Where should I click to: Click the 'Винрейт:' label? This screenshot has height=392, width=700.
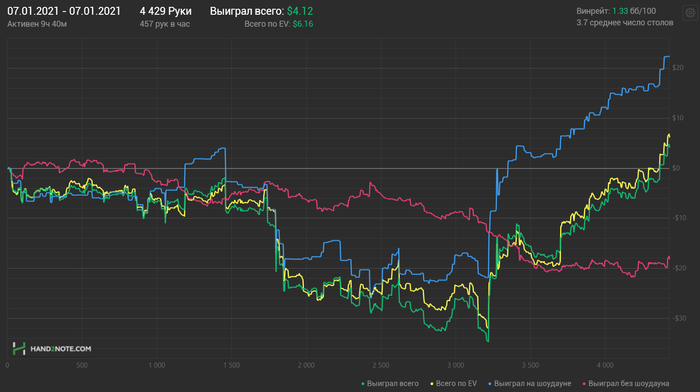593,11
